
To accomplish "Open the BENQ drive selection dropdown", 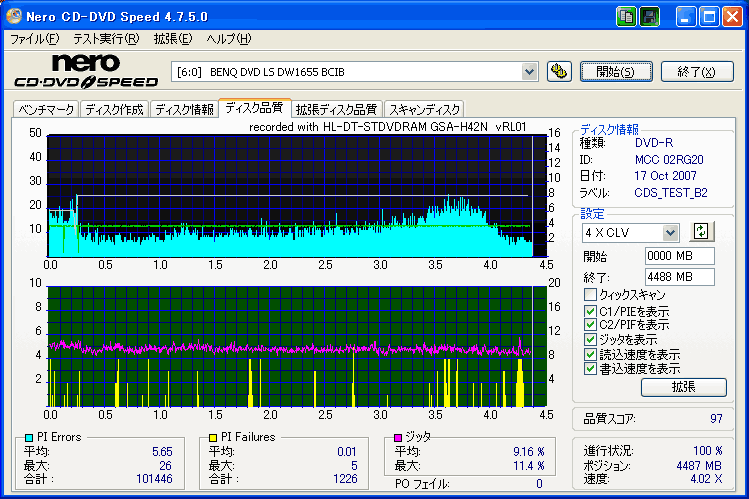I will [x=529, y=72].
